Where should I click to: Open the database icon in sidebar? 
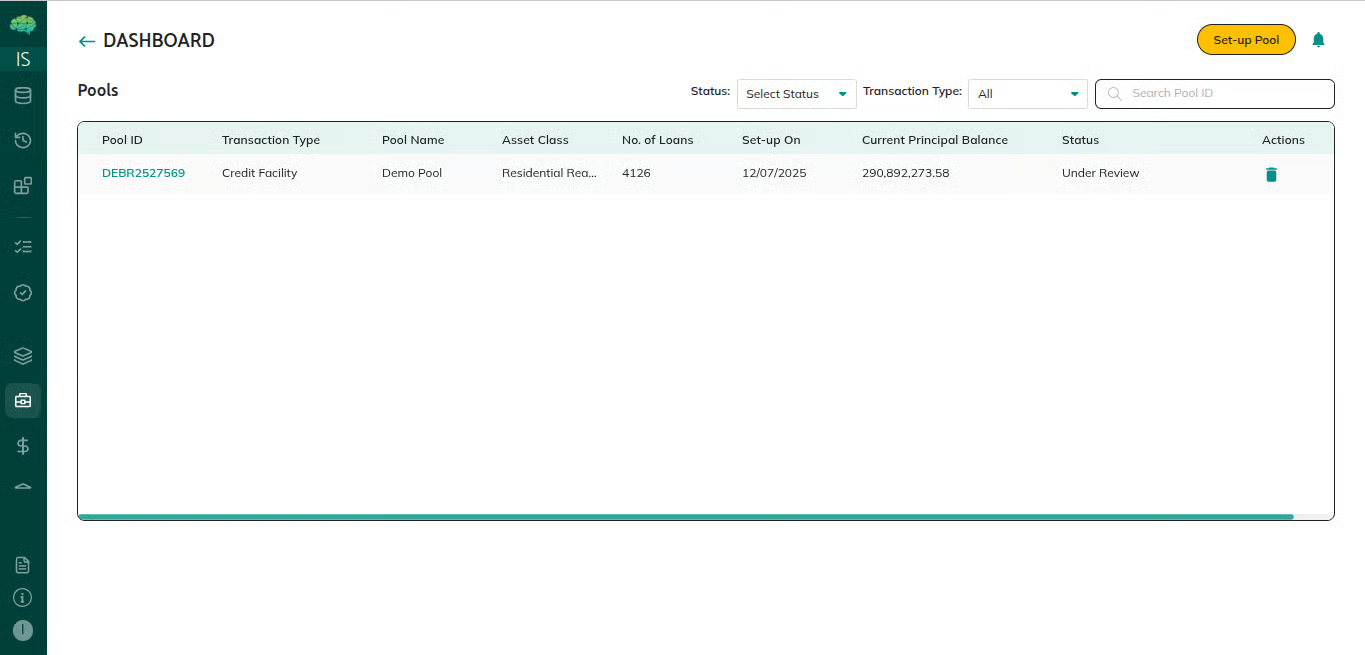[x=22, y=96]
